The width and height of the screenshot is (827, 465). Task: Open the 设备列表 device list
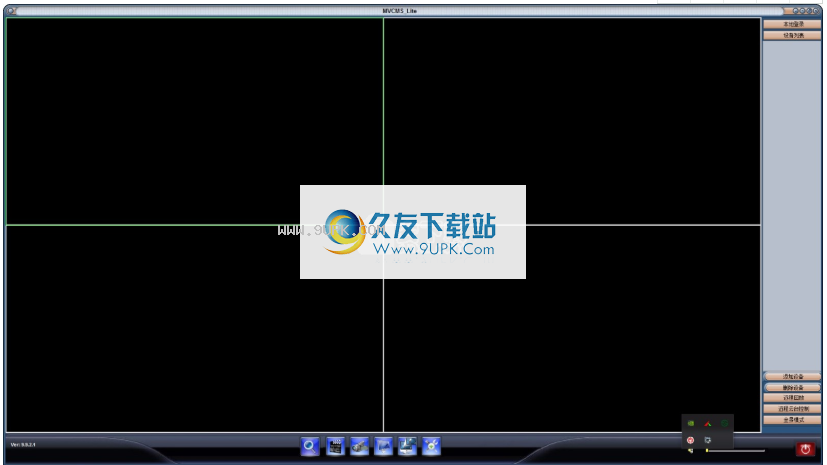[x=793, y=35]
